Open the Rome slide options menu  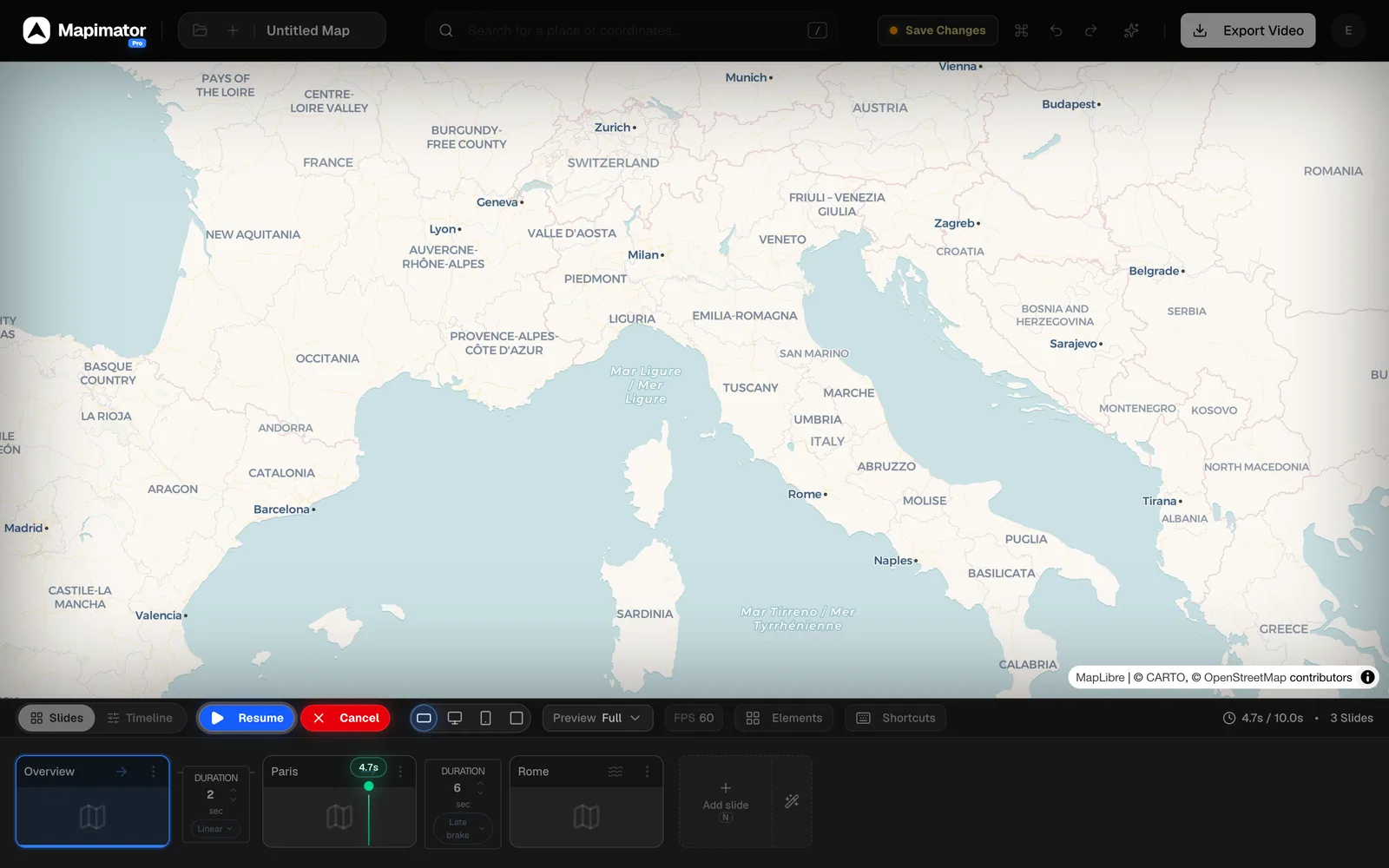coord(647,772)
